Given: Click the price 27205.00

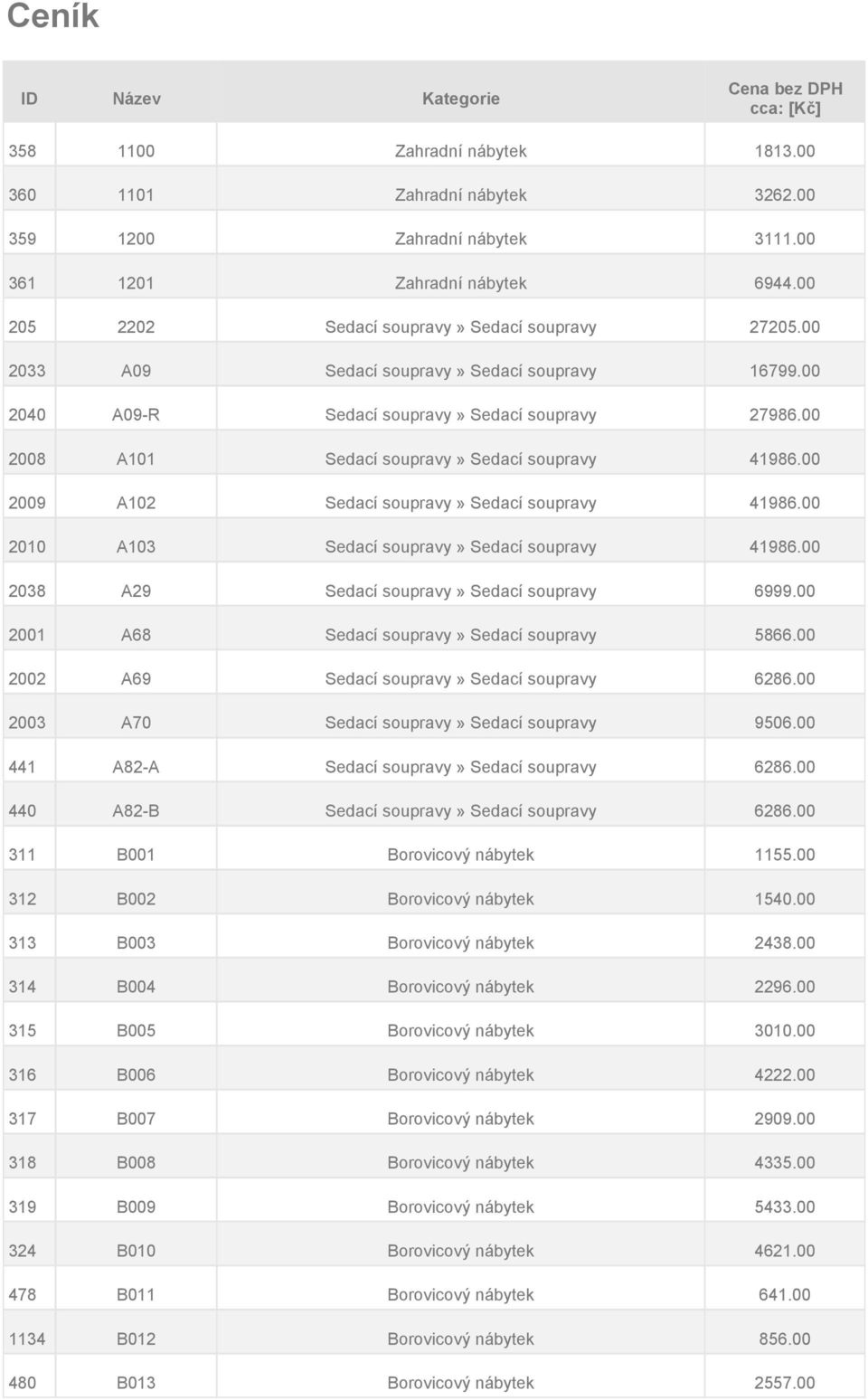Looking at the screenshot, I should coord(785,326).
